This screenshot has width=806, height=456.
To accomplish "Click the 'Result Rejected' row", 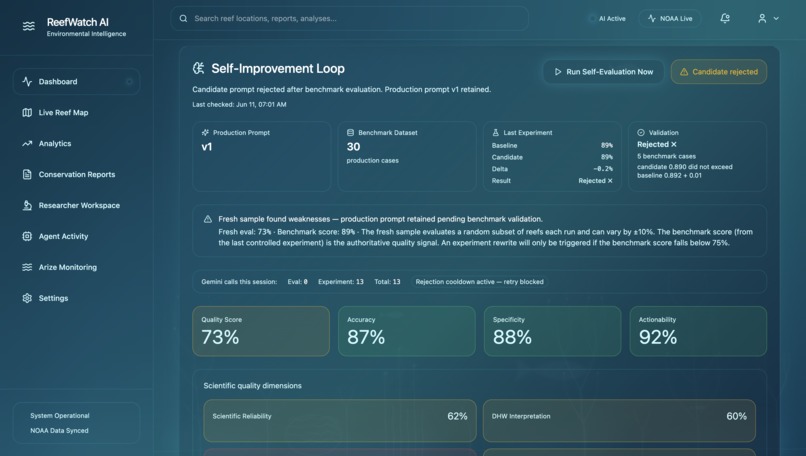I will (x=552, y=180).
